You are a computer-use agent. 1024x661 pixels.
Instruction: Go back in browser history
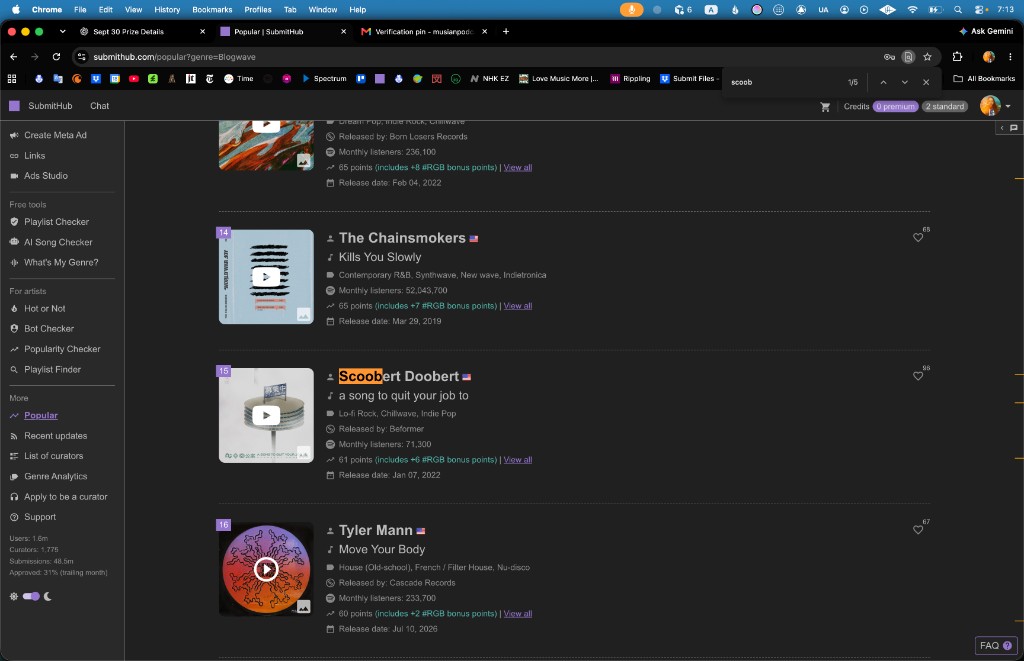14,57
